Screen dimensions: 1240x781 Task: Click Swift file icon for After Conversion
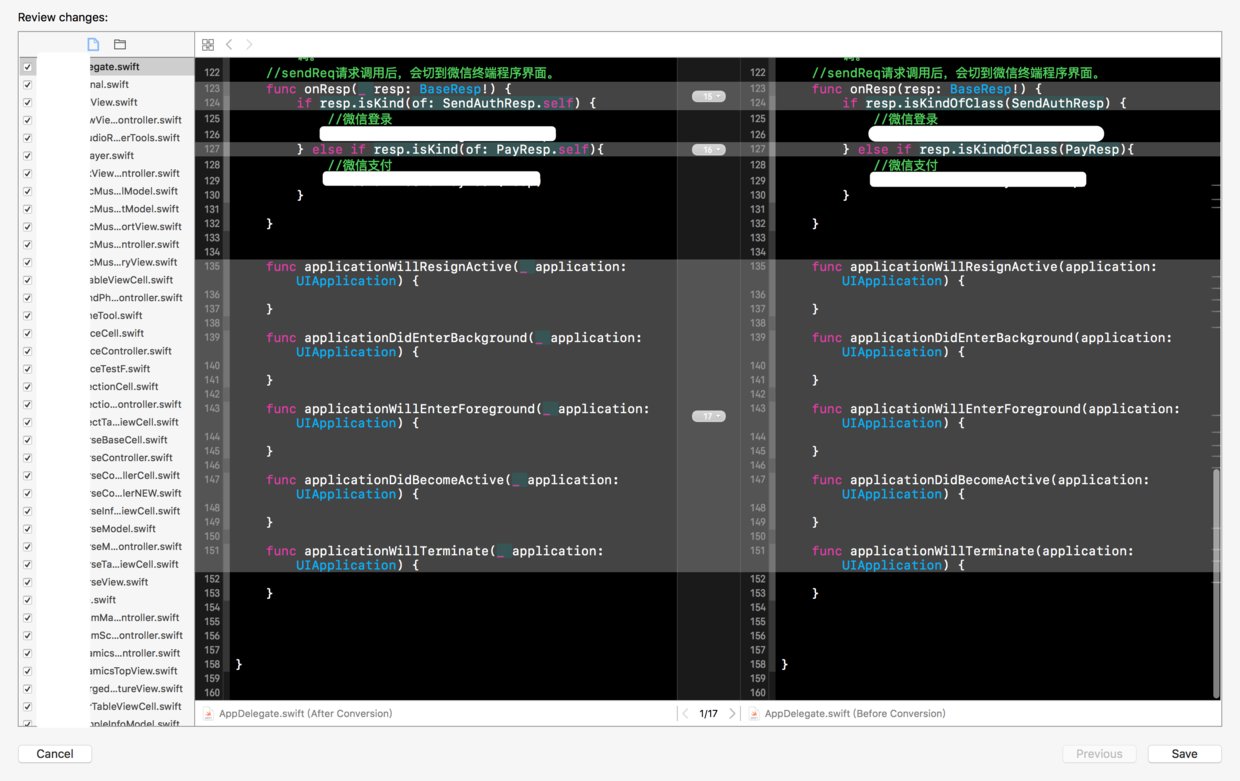[208, 713]
